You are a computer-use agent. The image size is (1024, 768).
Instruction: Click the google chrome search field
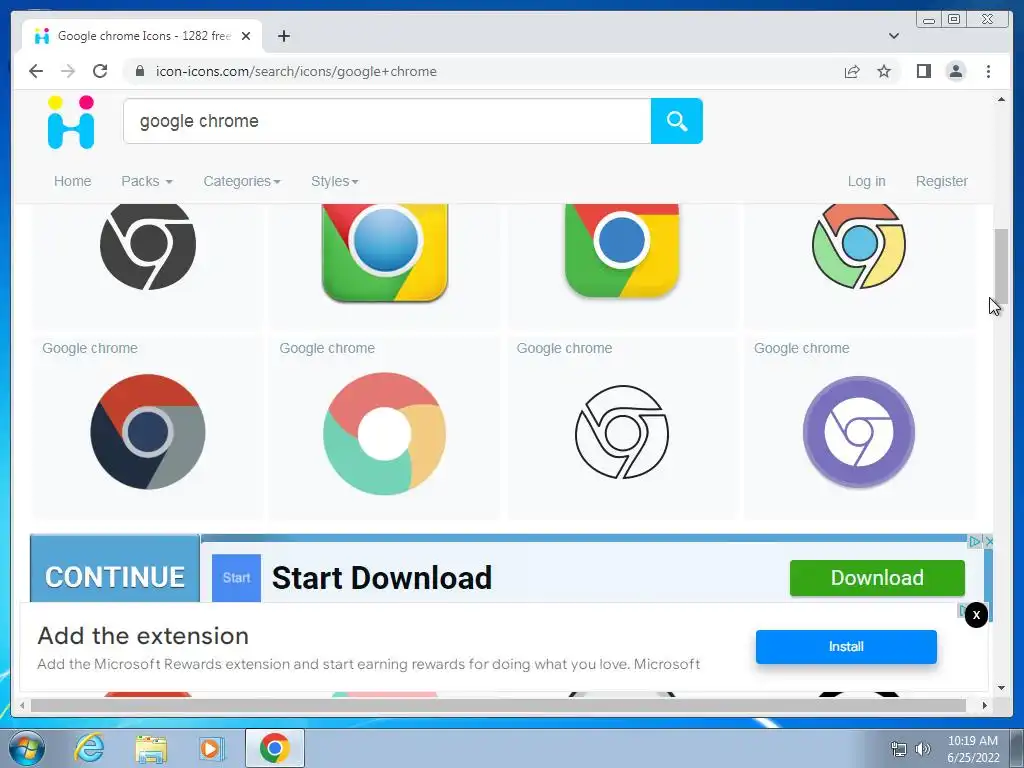(387, 121)
